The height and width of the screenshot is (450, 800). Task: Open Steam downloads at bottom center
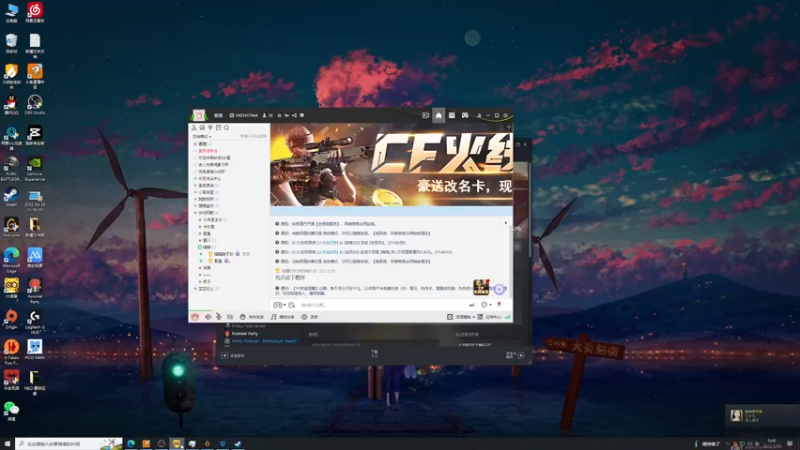click(x=374, y=354)
